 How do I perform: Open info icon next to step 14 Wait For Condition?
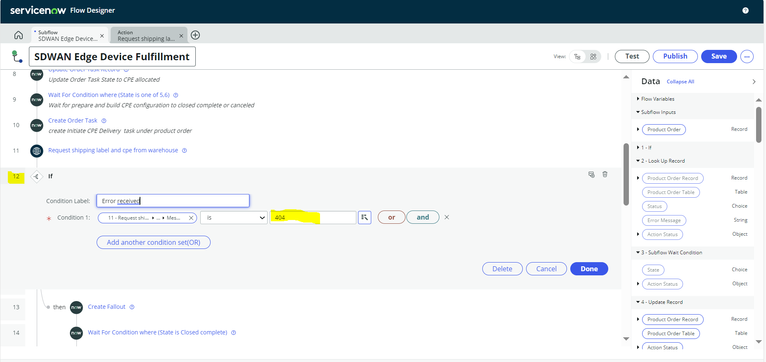tap(234, 333)
